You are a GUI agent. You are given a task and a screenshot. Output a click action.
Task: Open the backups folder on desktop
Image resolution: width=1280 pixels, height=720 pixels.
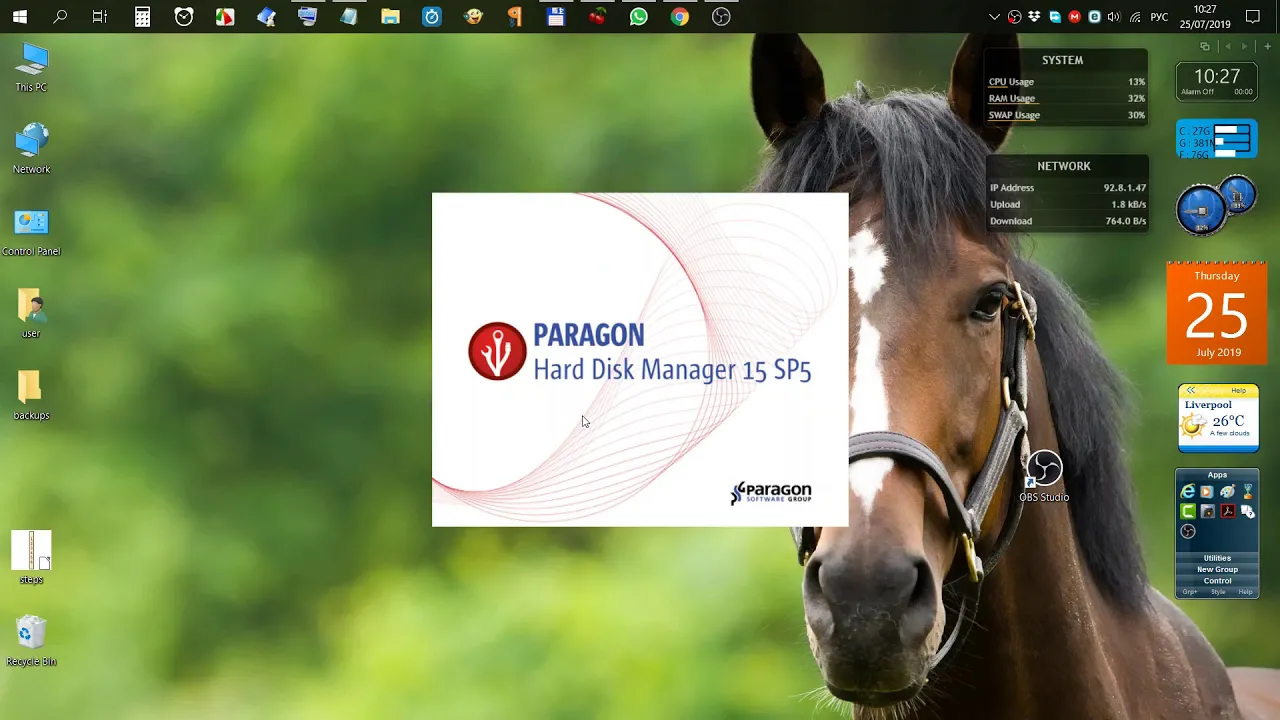point(31,395)
